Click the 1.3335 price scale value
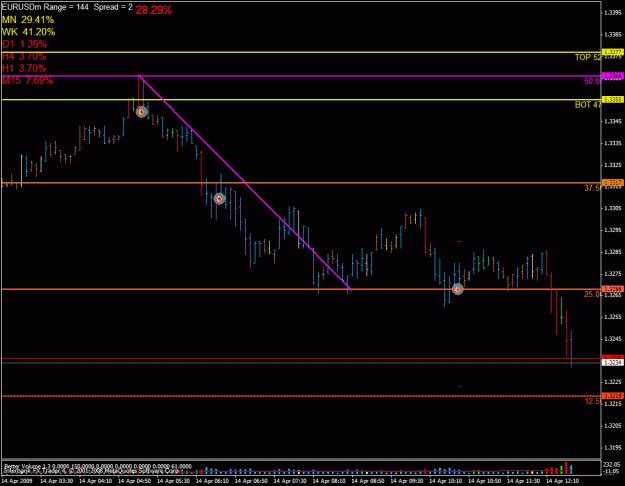 click(613, 143)
